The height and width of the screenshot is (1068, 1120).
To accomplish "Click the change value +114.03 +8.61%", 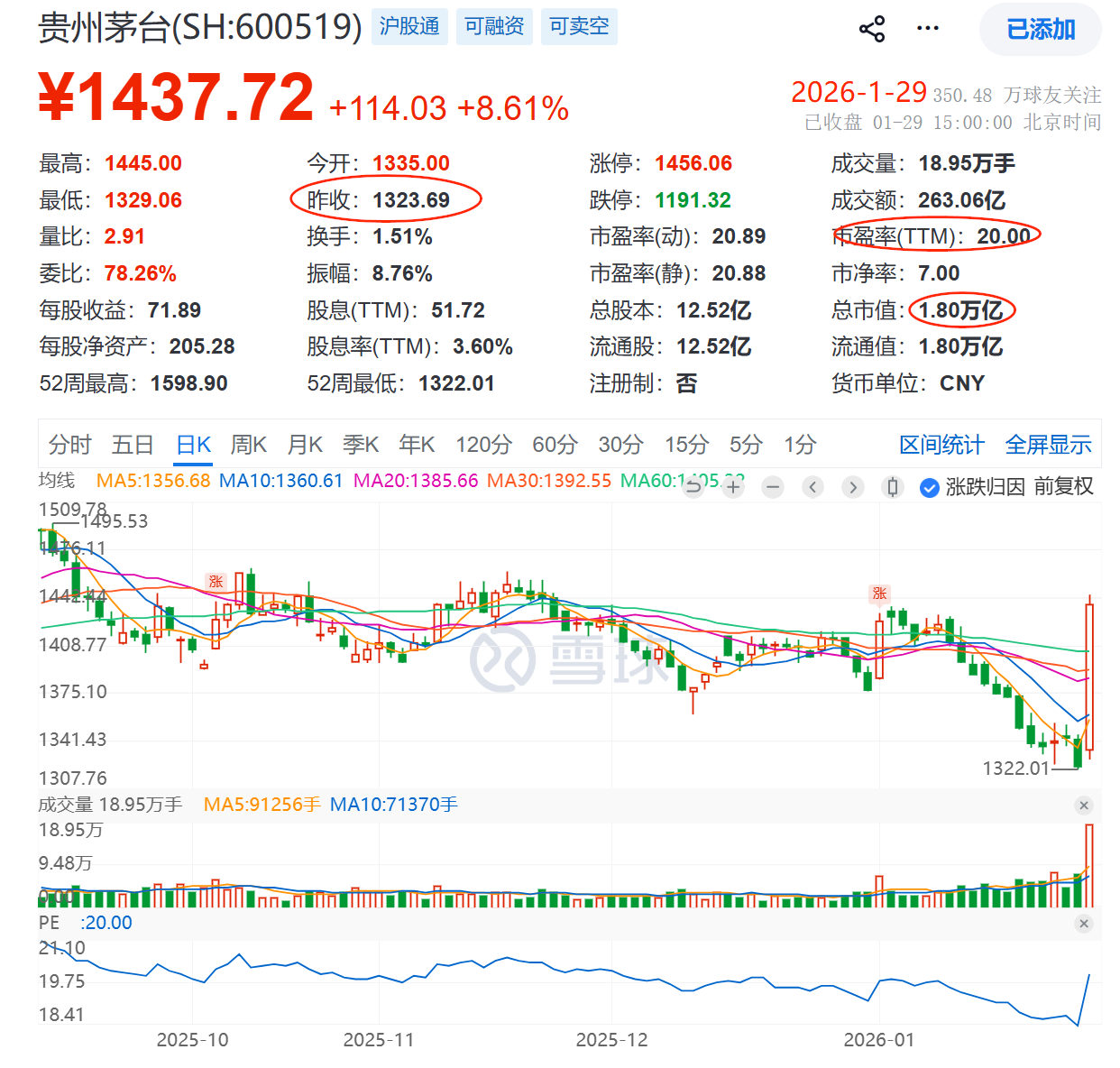I will pyautogui.click(x=449, y=109).
